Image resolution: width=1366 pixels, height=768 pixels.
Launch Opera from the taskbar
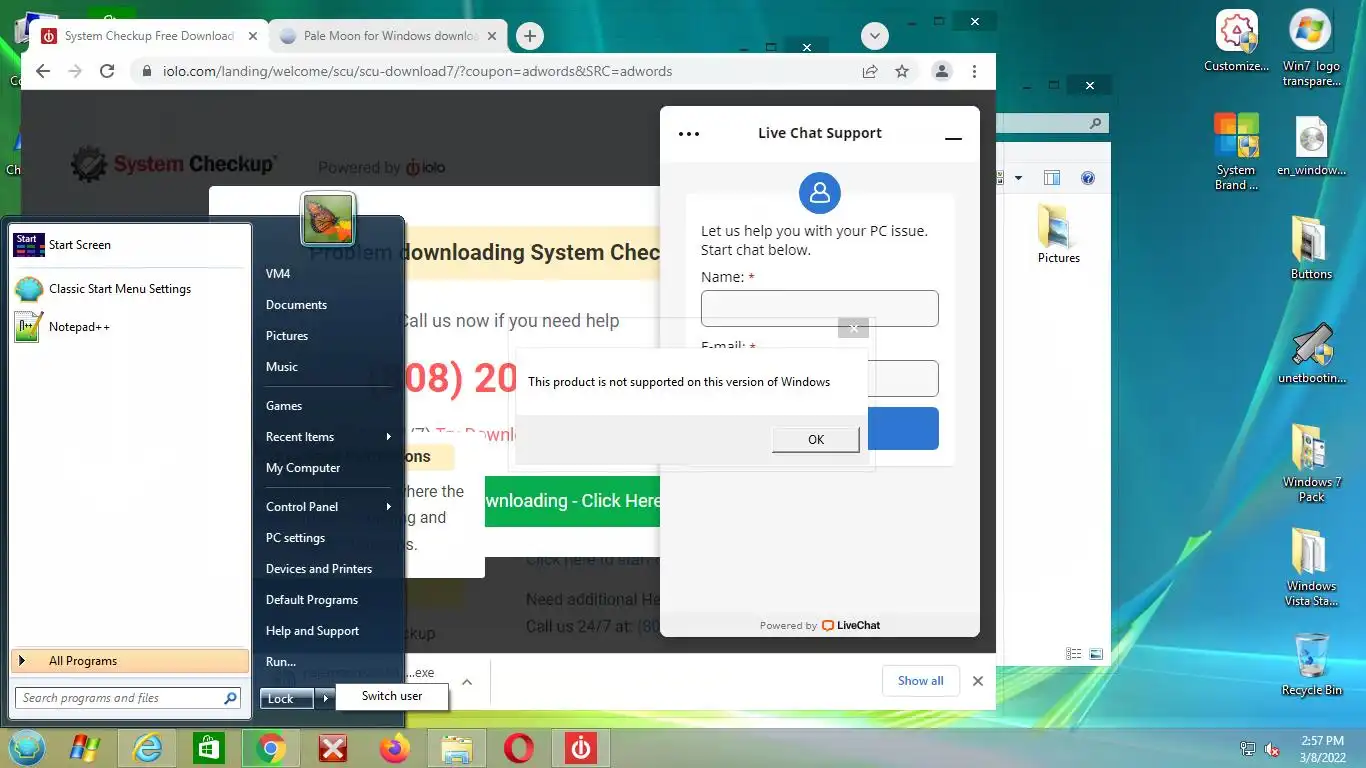pos(518,748)
